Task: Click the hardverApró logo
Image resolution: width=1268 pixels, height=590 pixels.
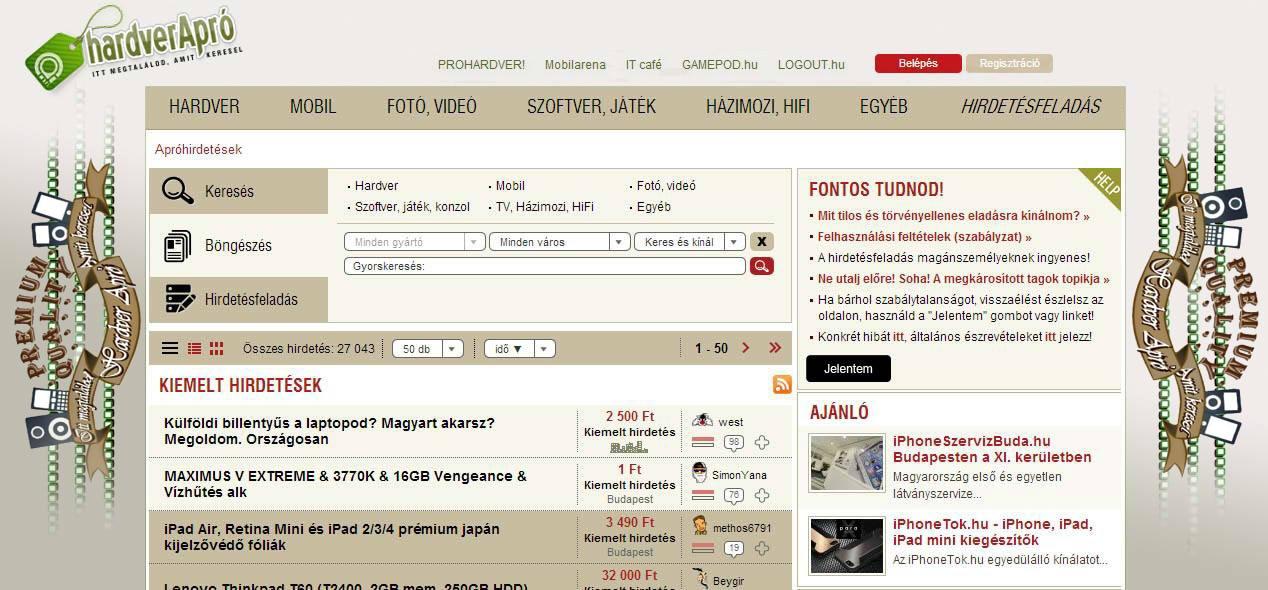Action: pos(132,47)
